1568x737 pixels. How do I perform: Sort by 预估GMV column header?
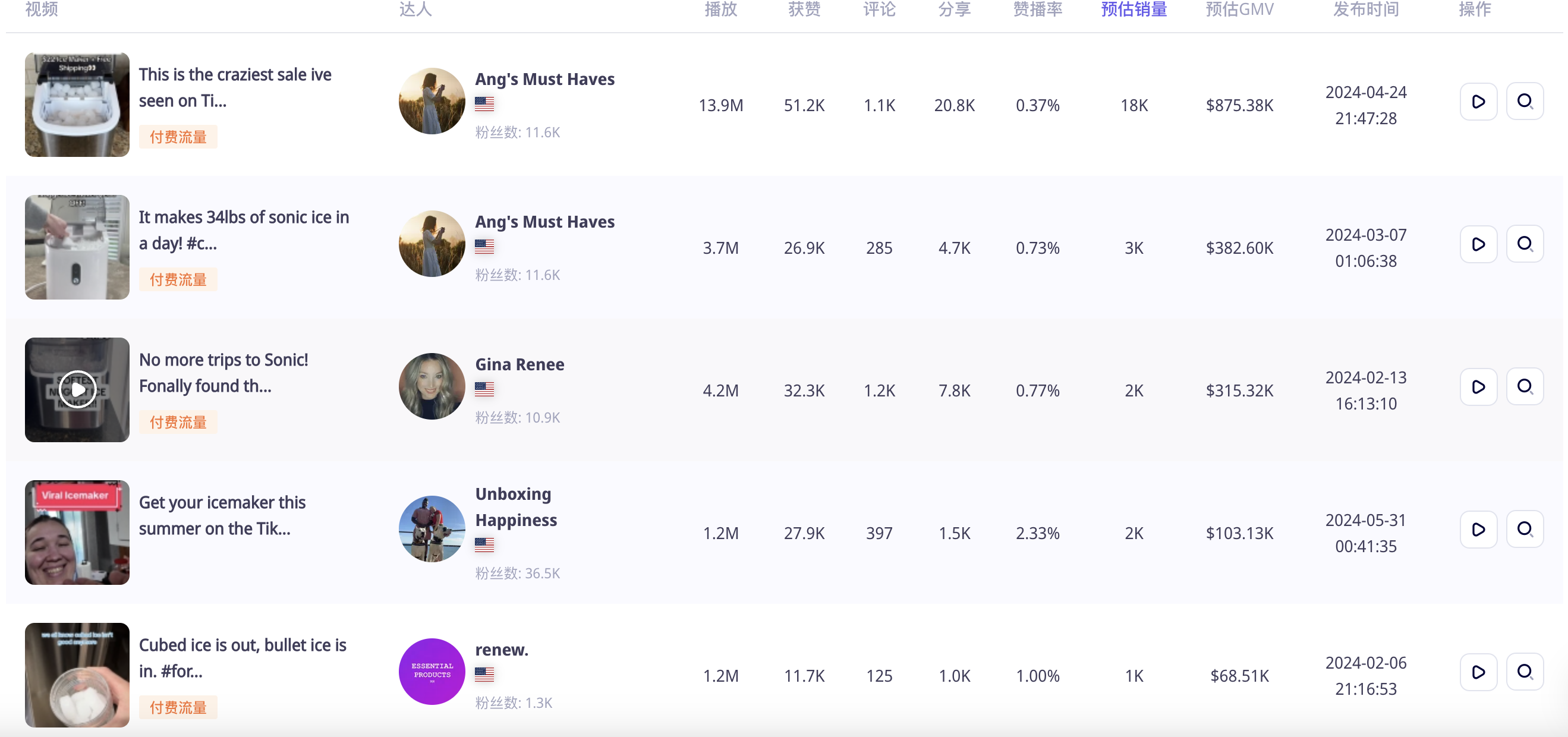tap(1239, 9)
